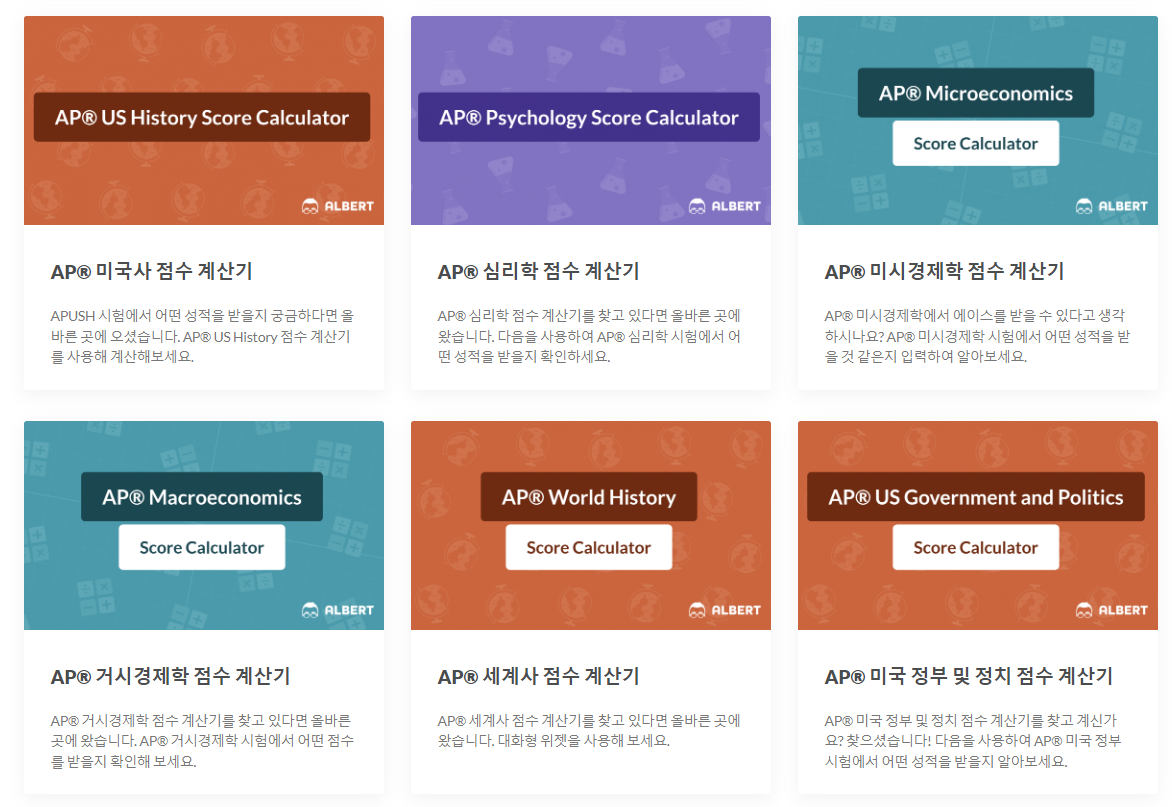Click the AP® 거시경제학 점수 계산기 heading
Screen dimensions: 1172x807
[170, 676]
